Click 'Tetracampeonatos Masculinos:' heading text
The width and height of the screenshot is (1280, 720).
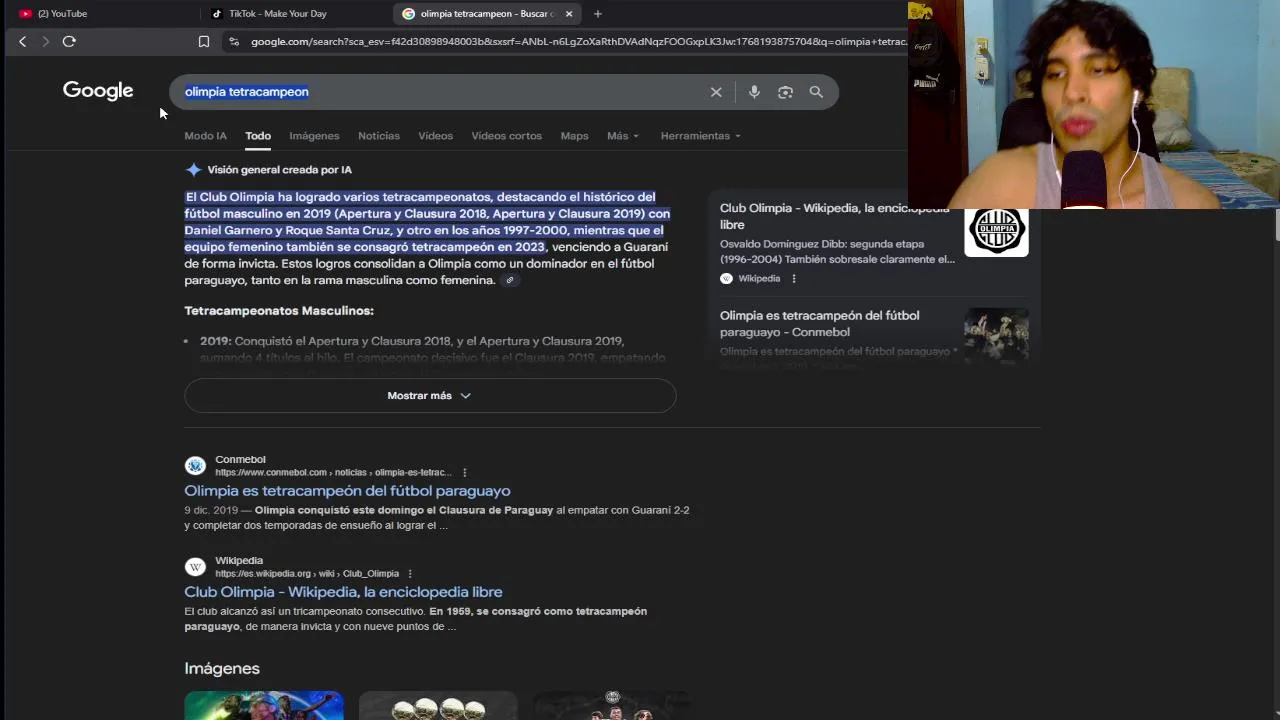point(279,311)
